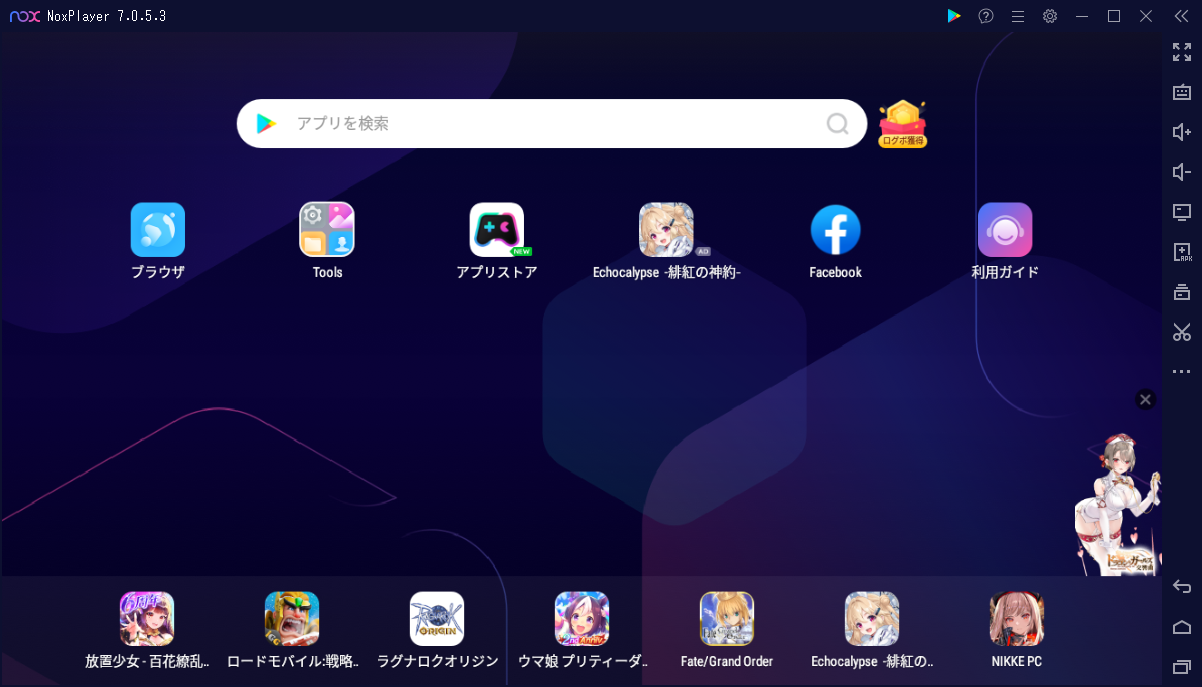This screenshot has height=687, width=1202.
Task: Click the screen display icon in the sidebar
Action: (1182, 212)
